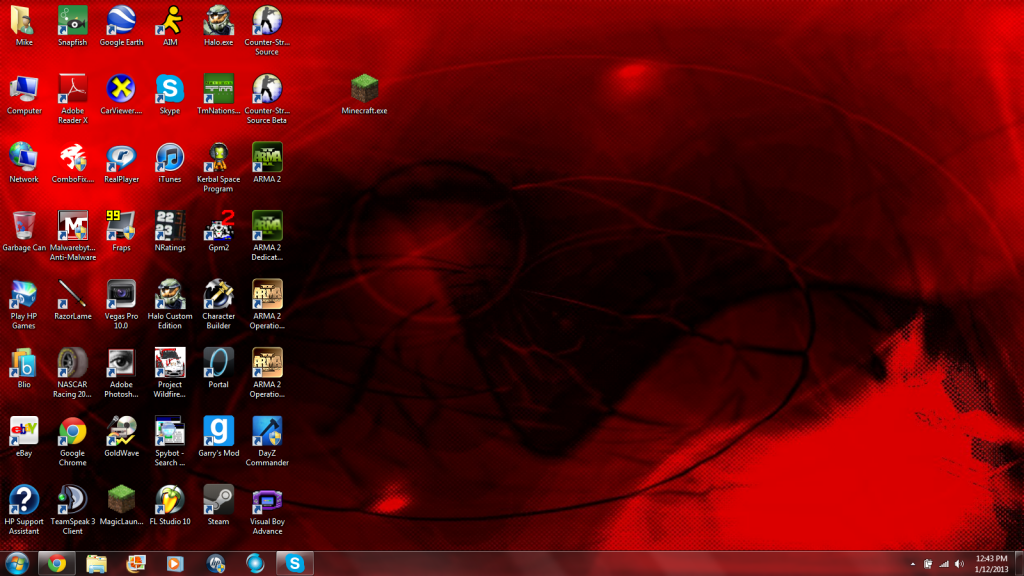The height and width of the screenshot is (576, 1024).
Task: Select the Malwarebytes Anti-Malware shortcut
Action: click(x=72, y=236)
